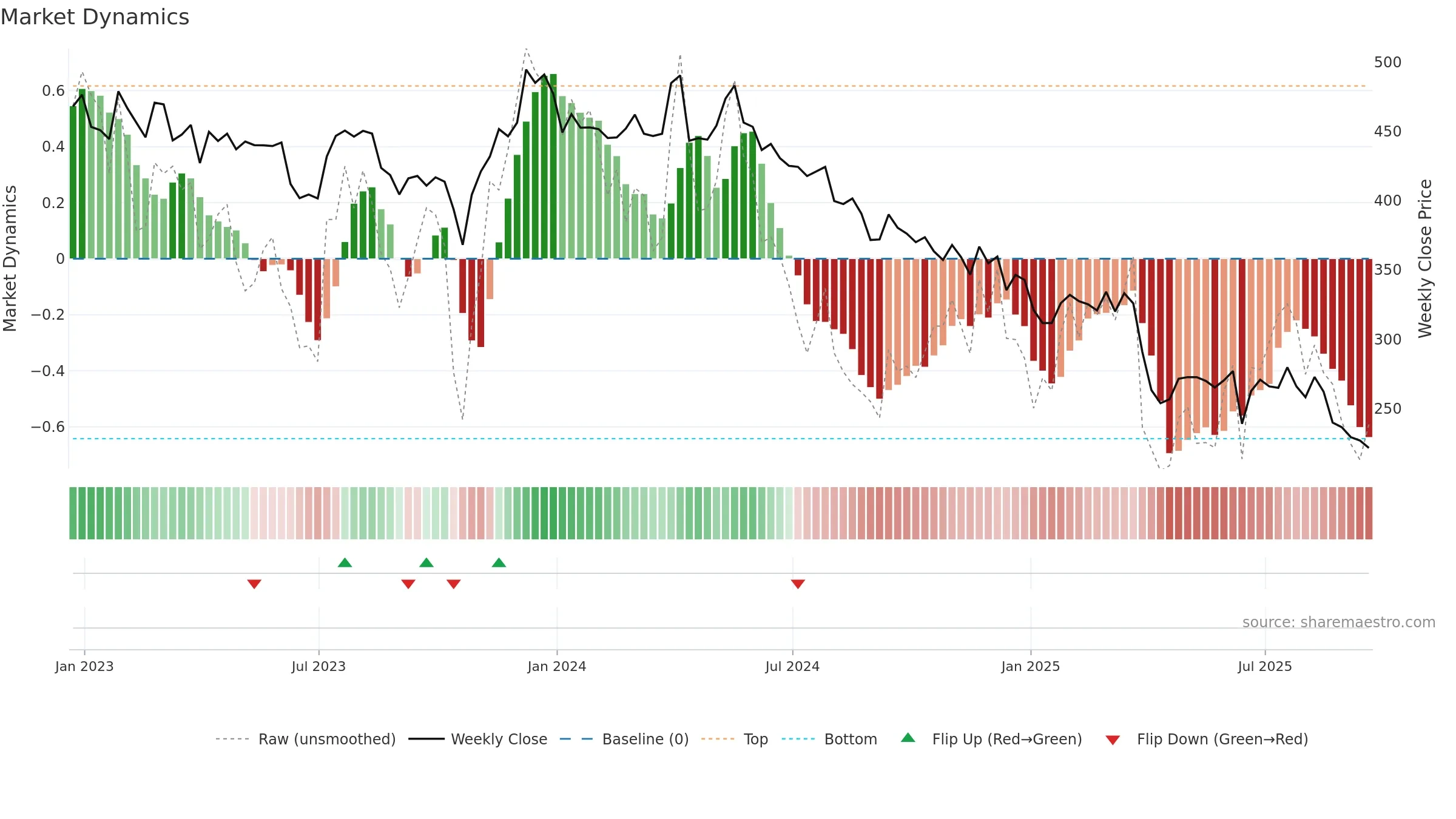The height and width of the screenshot is (819, 1456).
Task: Click the tallest dark green bar near Jan 2024
Action: click(x=553, y=166)
